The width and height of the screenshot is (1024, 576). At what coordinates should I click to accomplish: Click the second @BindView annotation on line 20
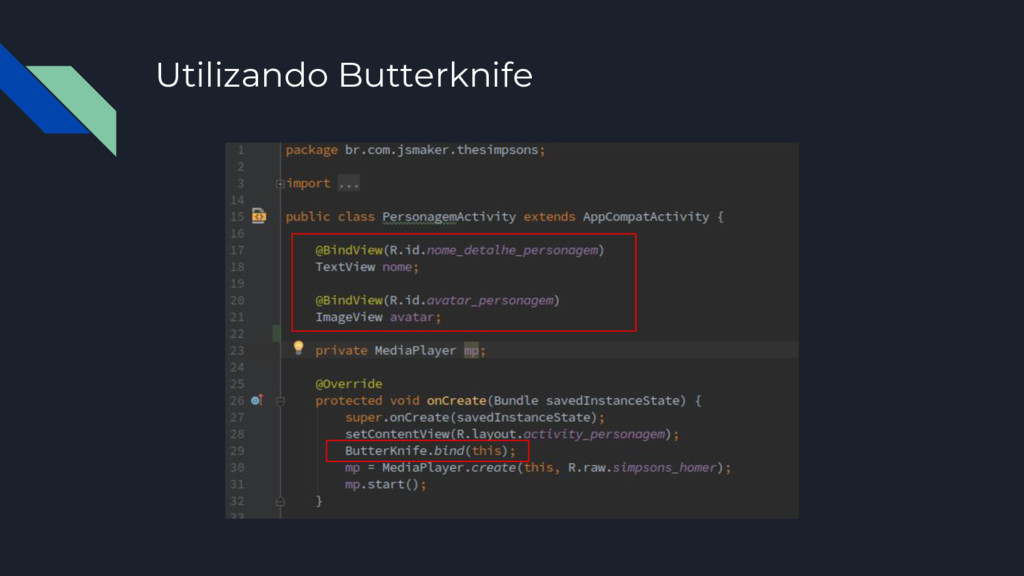(349, 300)
